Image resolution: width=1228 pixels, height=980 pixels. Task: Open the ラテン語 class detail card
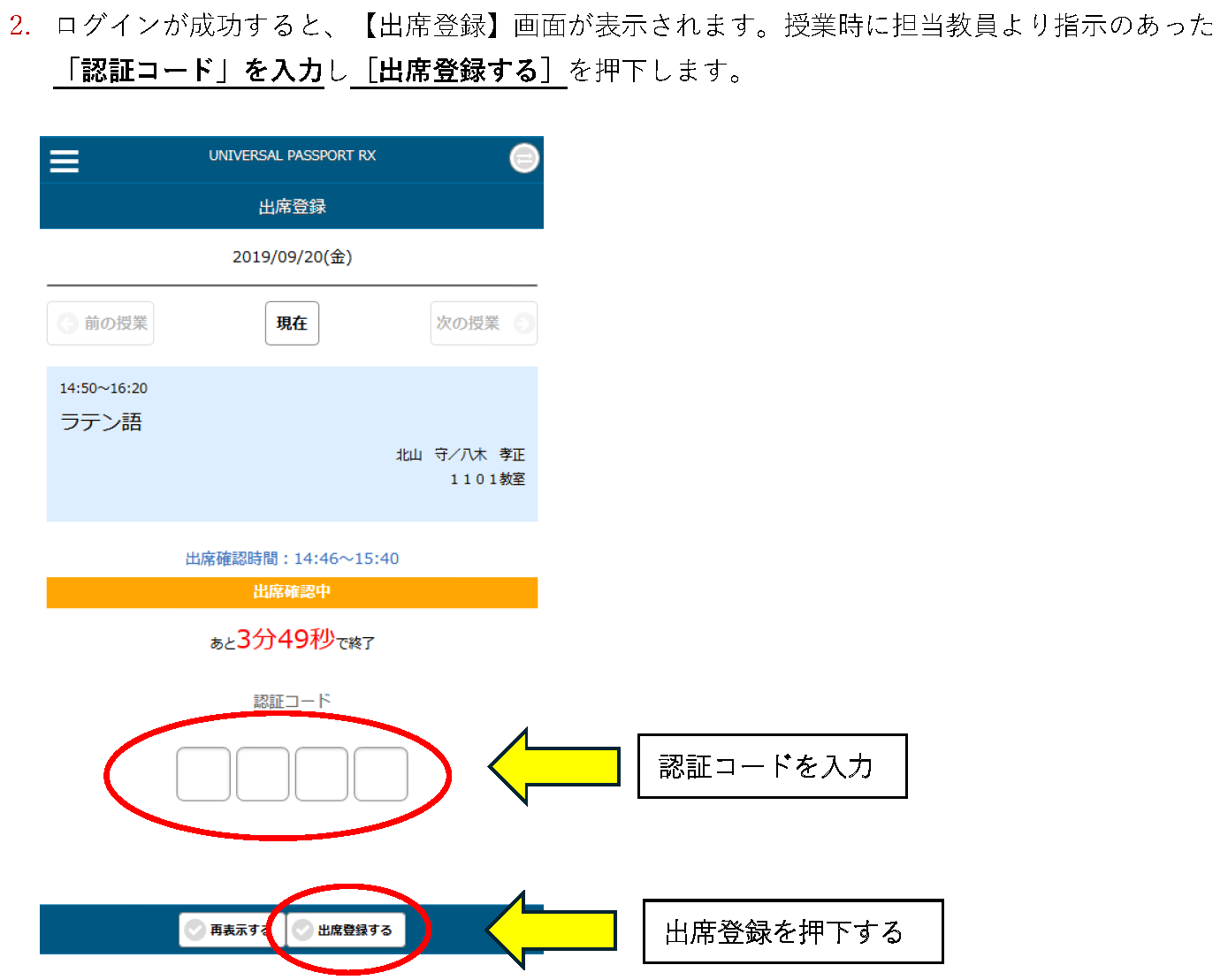[292, 442]
